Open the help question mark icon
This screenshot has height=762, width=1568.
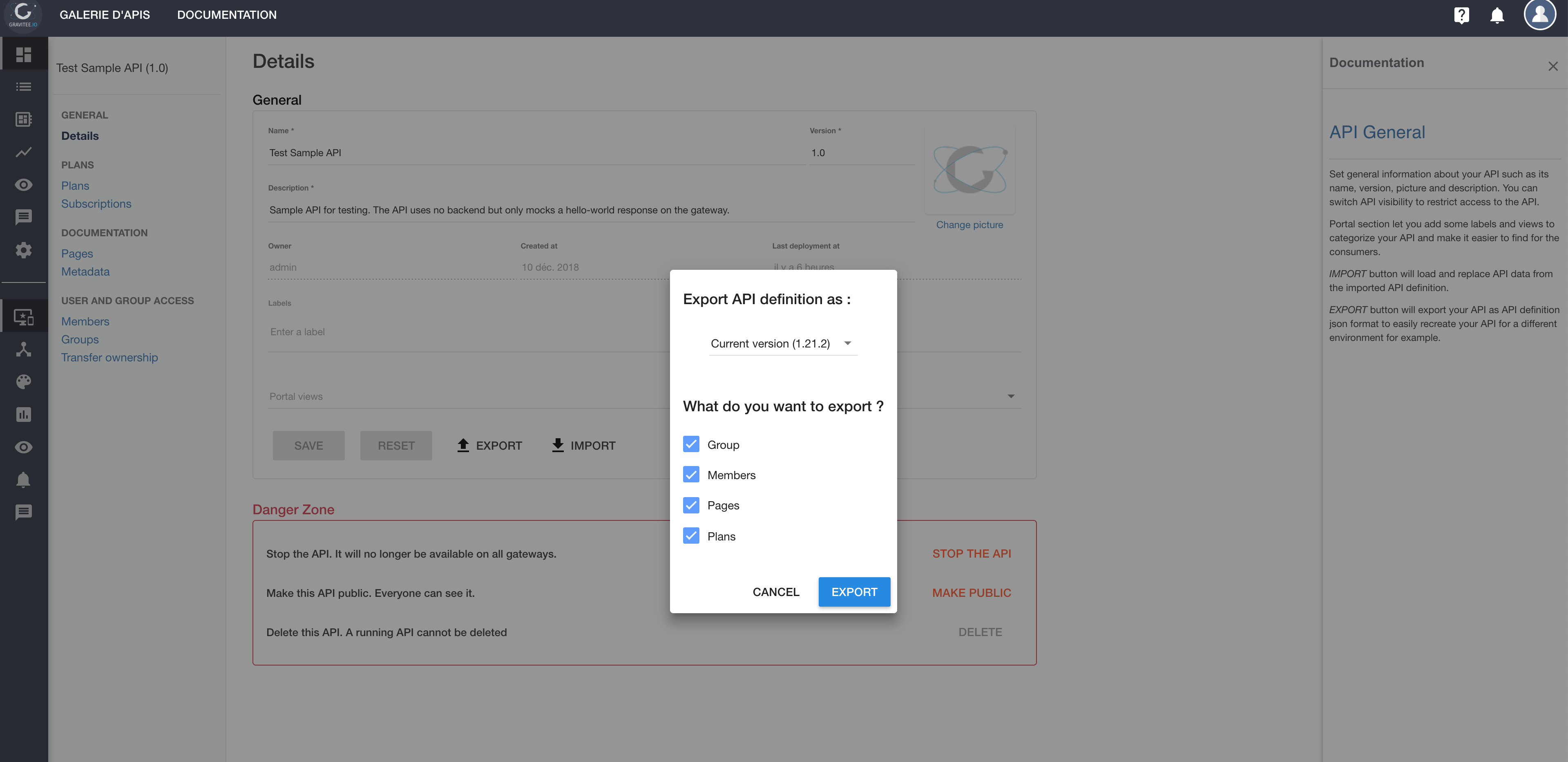tap(1462, 15)
